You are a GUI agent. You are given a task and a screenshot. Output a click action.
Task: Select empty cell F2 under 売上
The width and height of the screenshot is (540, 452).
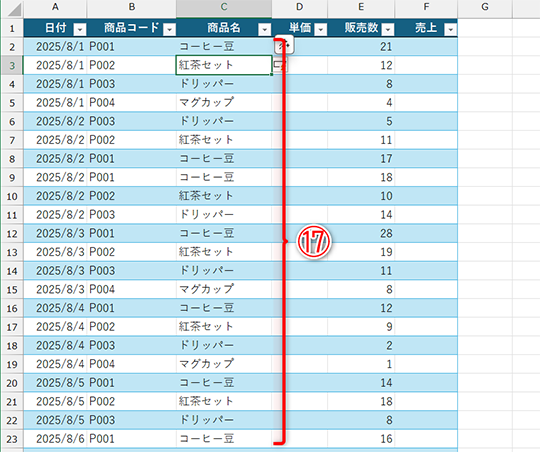point(426,47)
